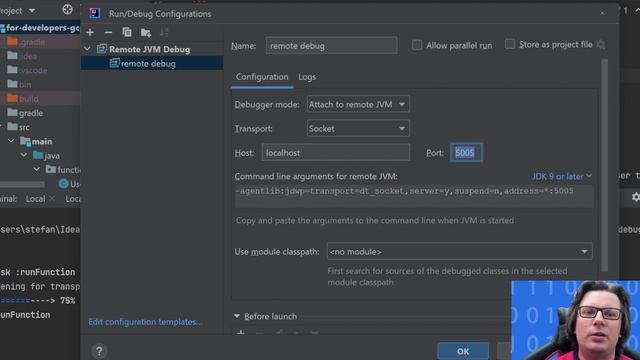Open the help question mark button
640x360 pixels.
pos(99,351)
